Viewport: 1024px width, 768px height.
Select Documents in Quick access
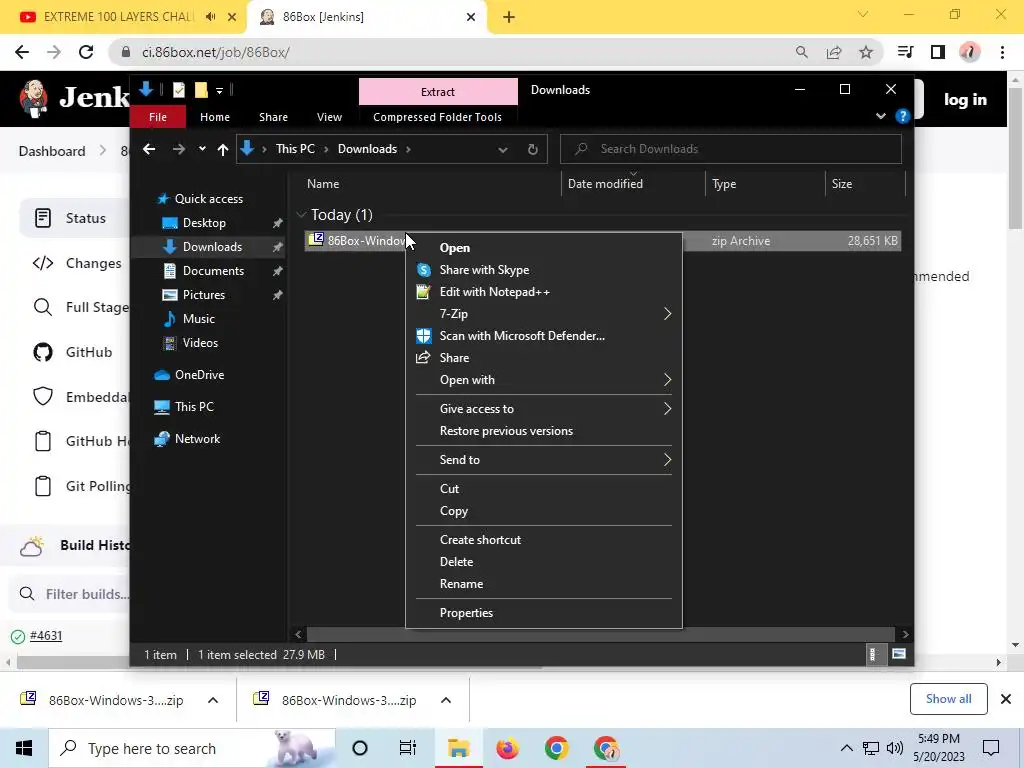pyautogui.click(x=213, y=271)
